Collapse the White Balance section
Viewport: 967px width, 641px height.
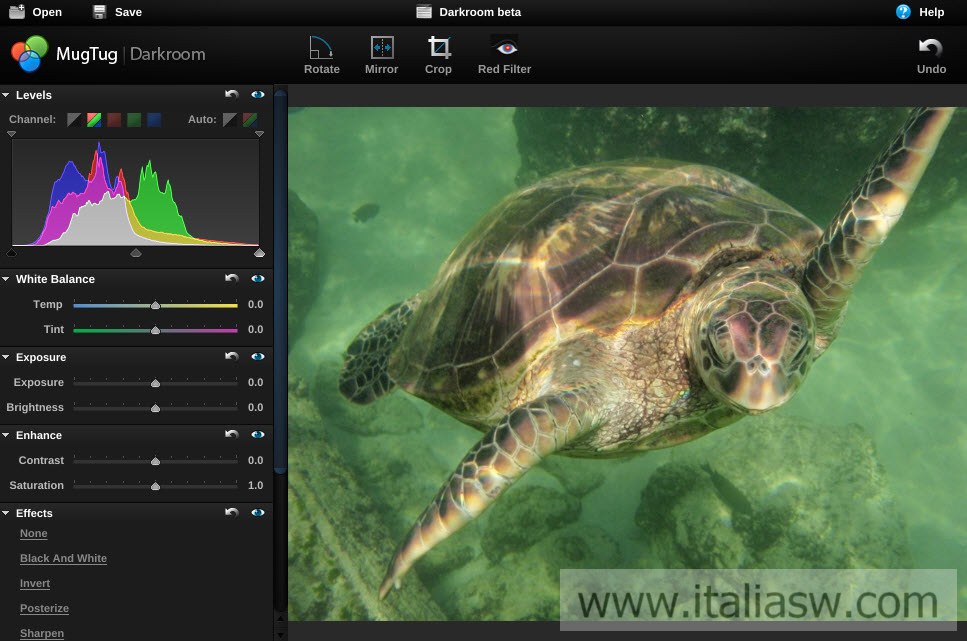[x=6, y=279]
